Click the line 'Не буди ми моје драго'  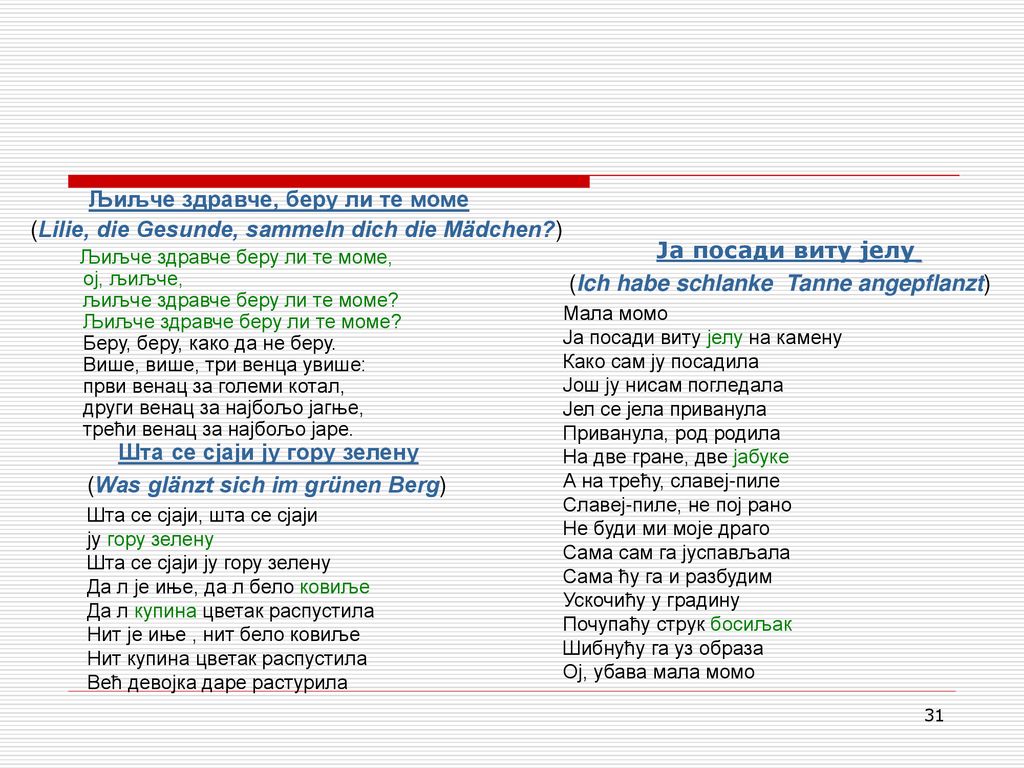666,528
